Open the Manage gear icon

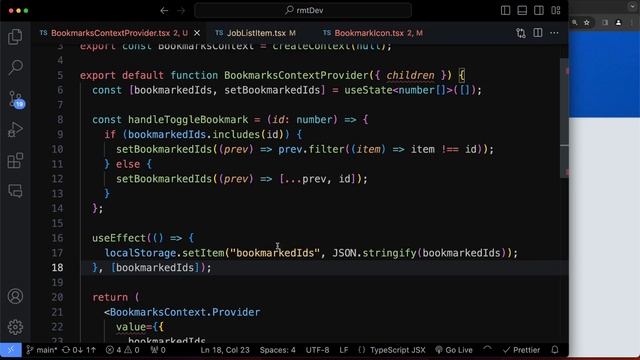pos(15,327)
